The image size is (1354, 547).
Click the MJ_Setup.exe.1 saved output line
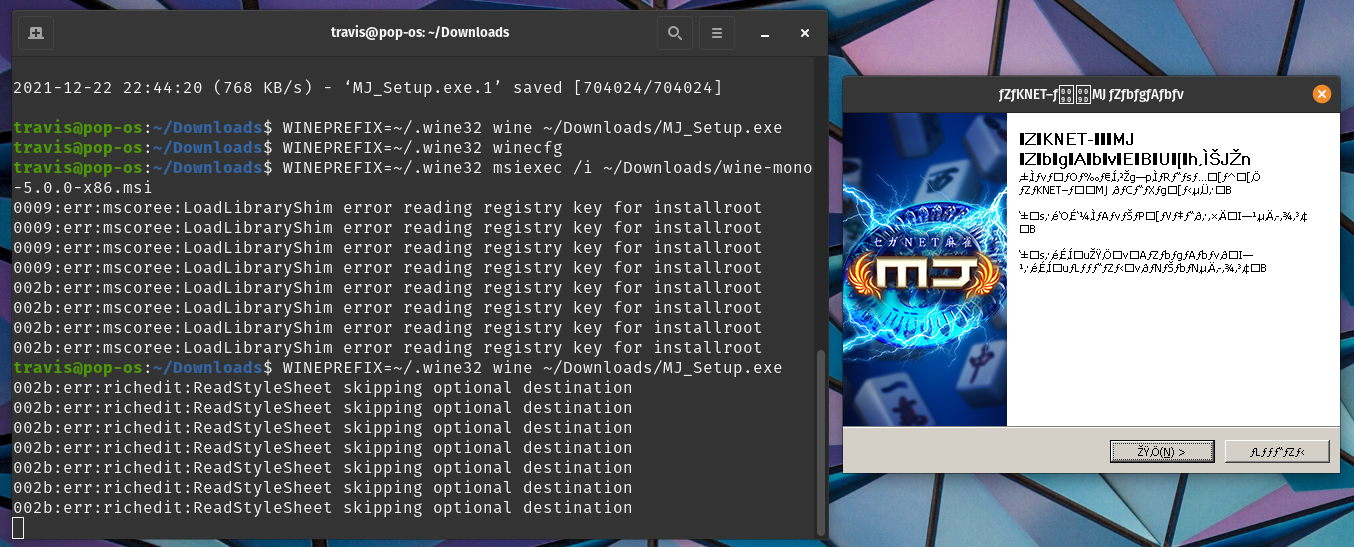(x=367, y=88)
